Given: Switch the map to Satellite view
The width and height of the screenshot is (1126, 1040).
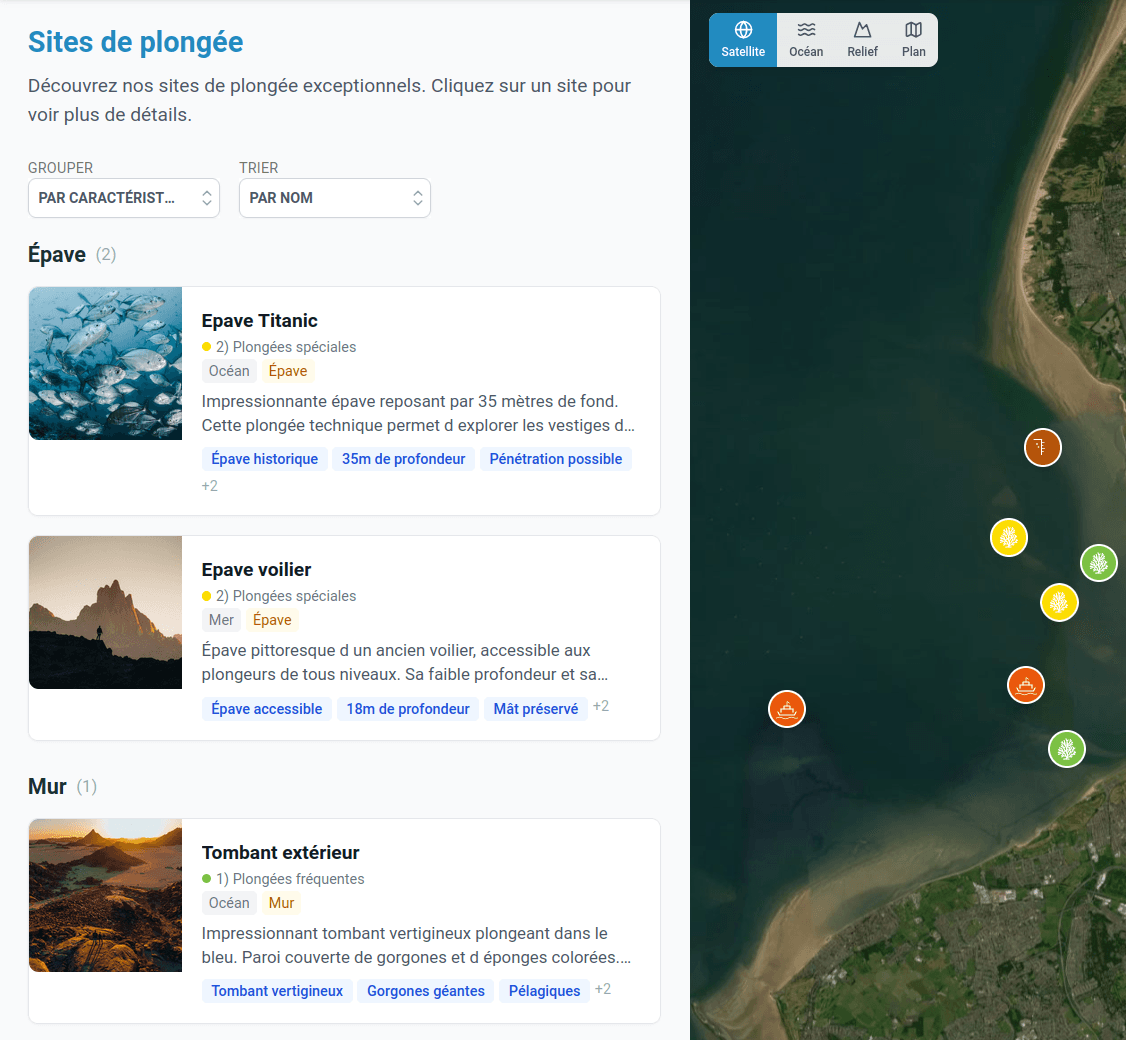Looking at the screenshot, I should pos(742,40).
